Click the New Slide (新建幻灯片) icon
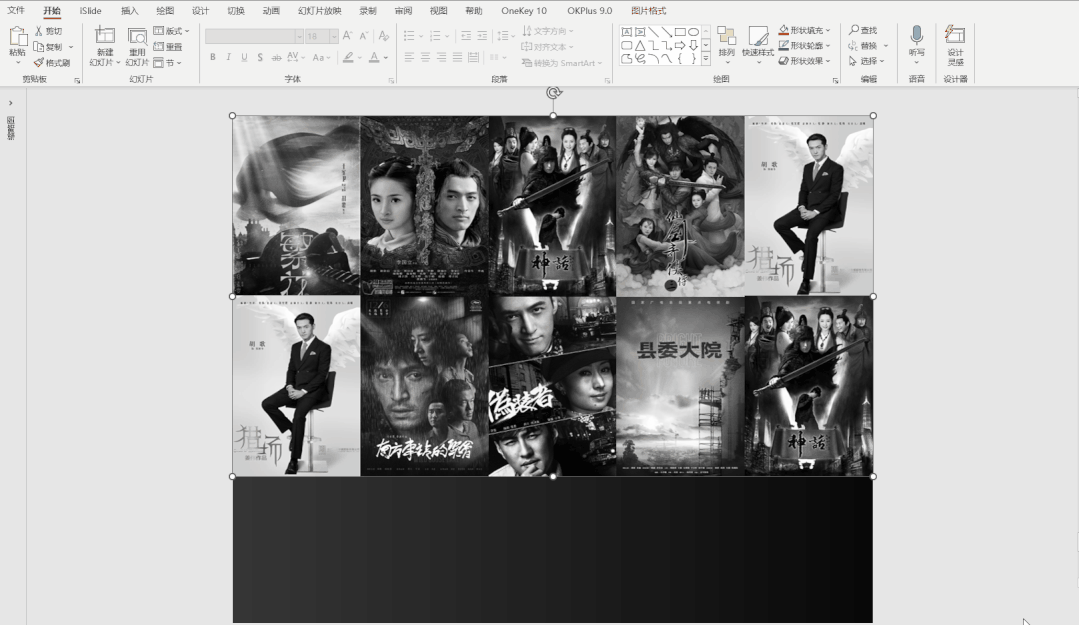 105,36
